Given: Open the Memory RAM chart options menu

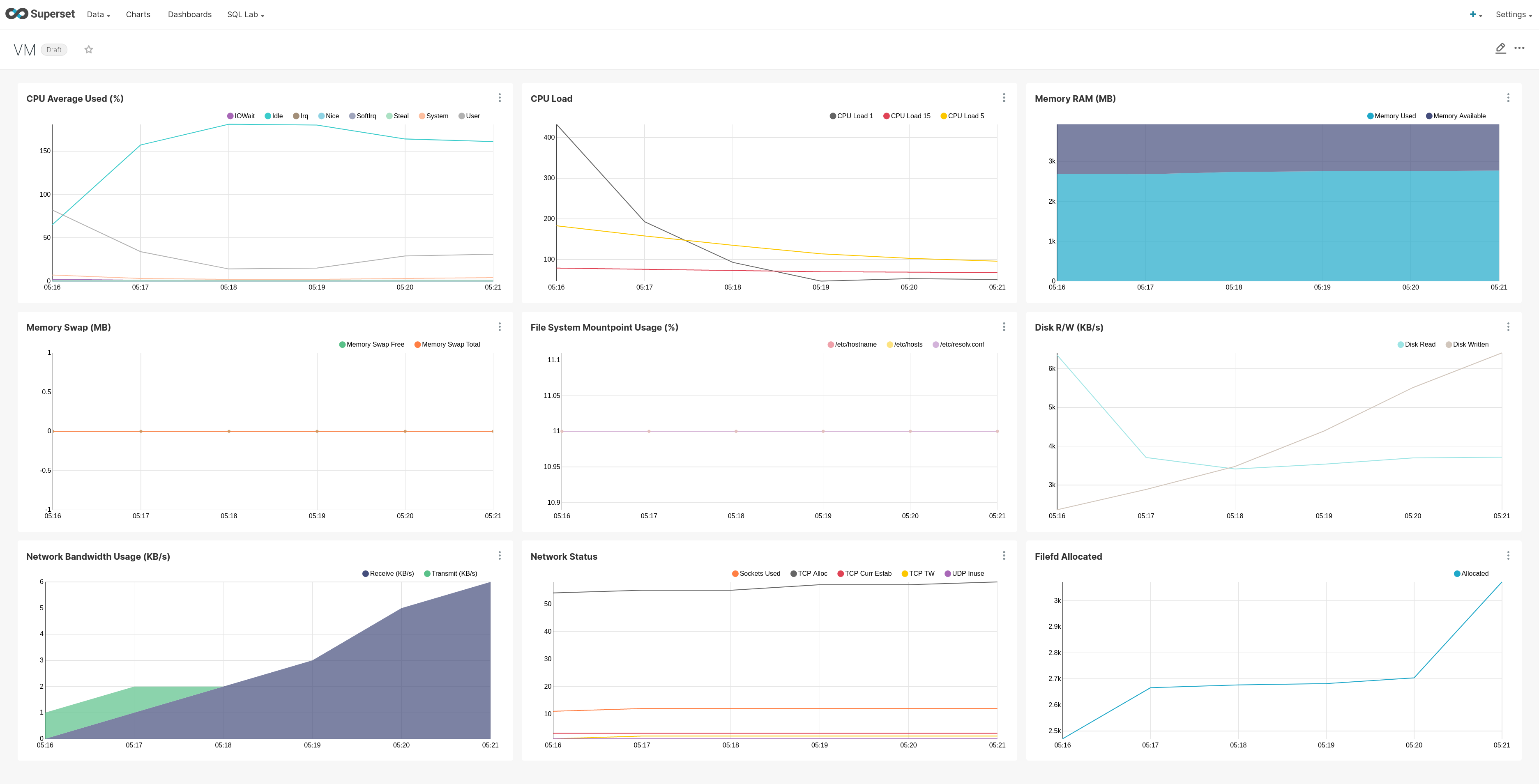Looking at the screenshot, I should coord(1509,98).
